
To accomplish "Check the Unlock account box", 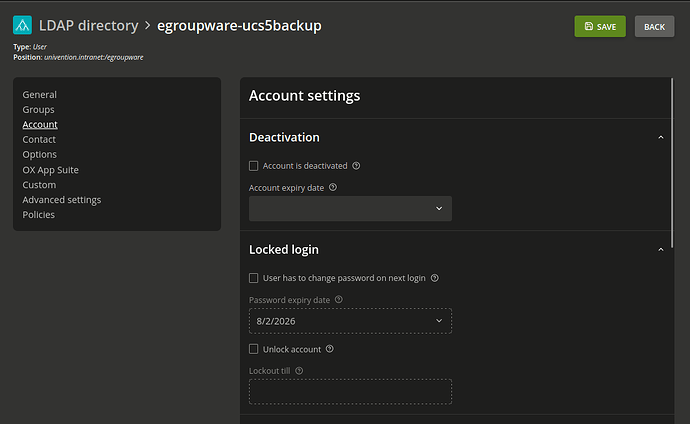I will point(254,349).
